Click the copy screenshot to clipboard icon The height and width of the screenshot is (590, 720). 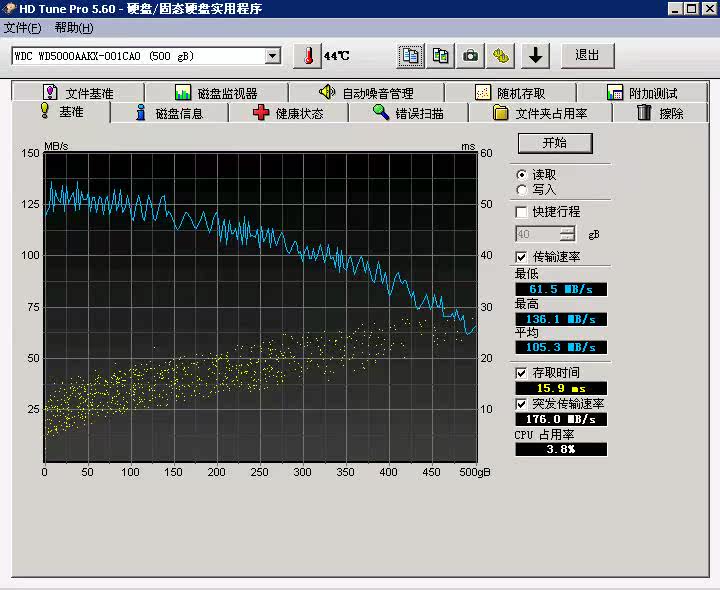[440, 56]
